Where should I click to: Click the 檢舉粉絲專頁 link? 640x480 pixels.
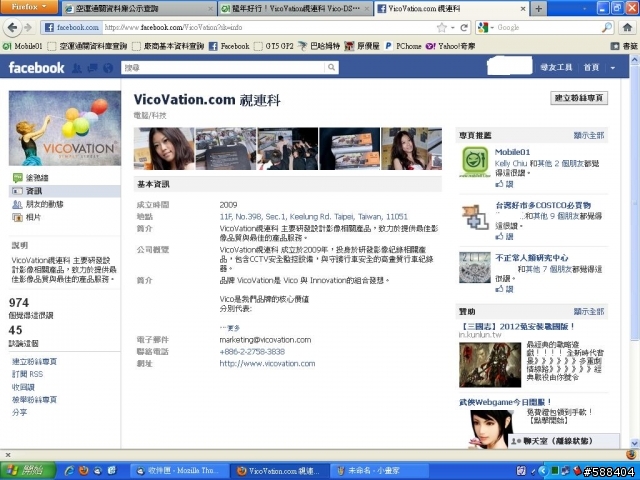pos(34,400)
